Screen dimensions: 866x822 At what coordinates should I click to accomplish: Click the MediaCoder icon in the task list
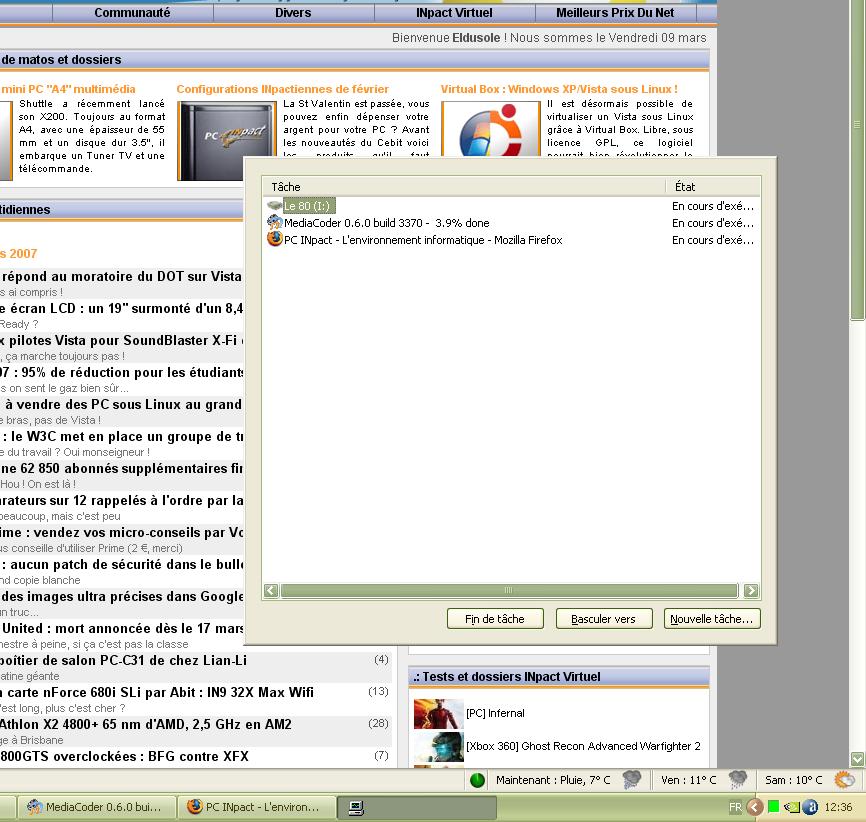(274, 223)
